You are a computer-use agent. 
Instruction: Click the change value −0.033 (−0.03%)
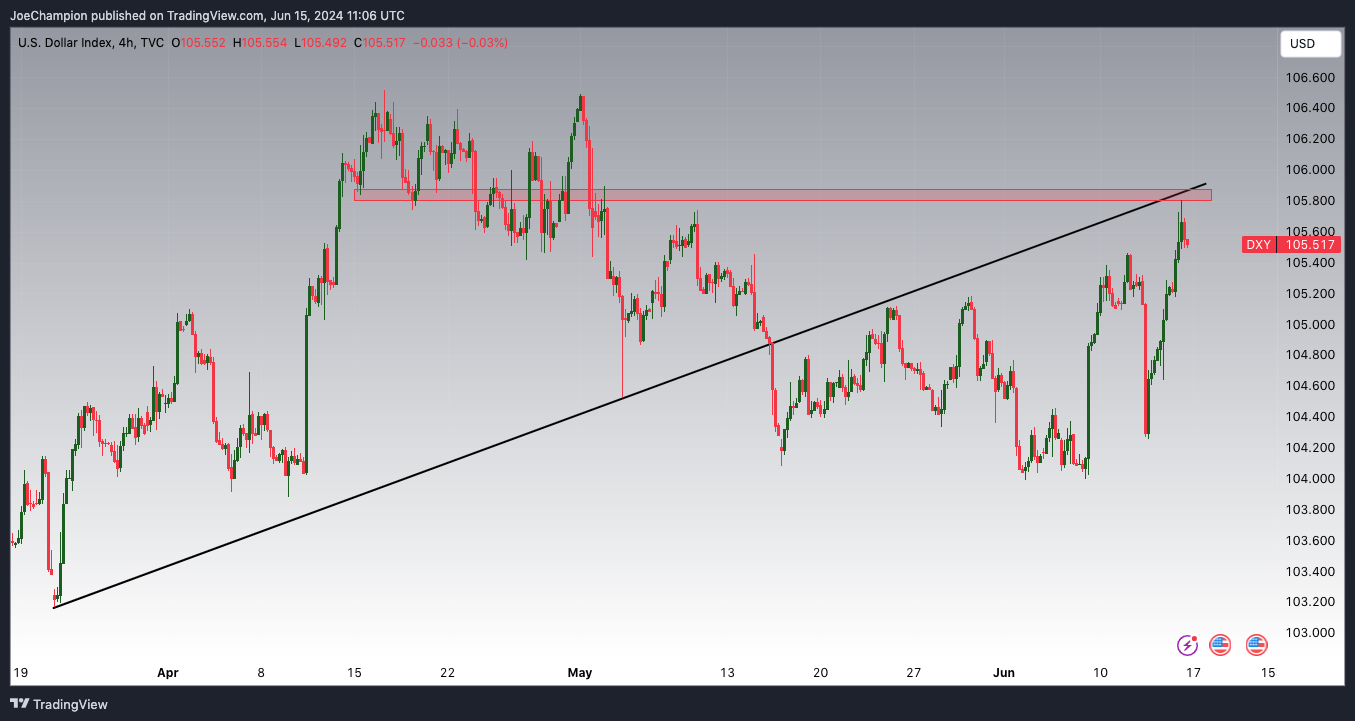click(461, 43)
